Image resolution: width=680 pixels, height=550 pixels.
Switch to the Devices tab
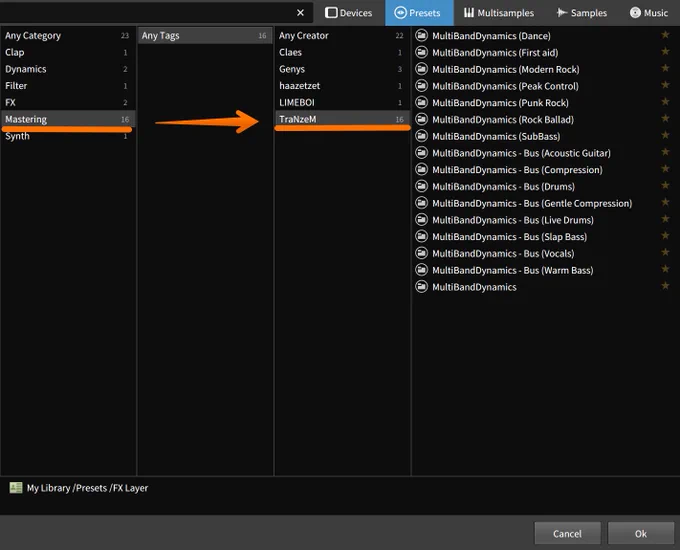(349, 13)
